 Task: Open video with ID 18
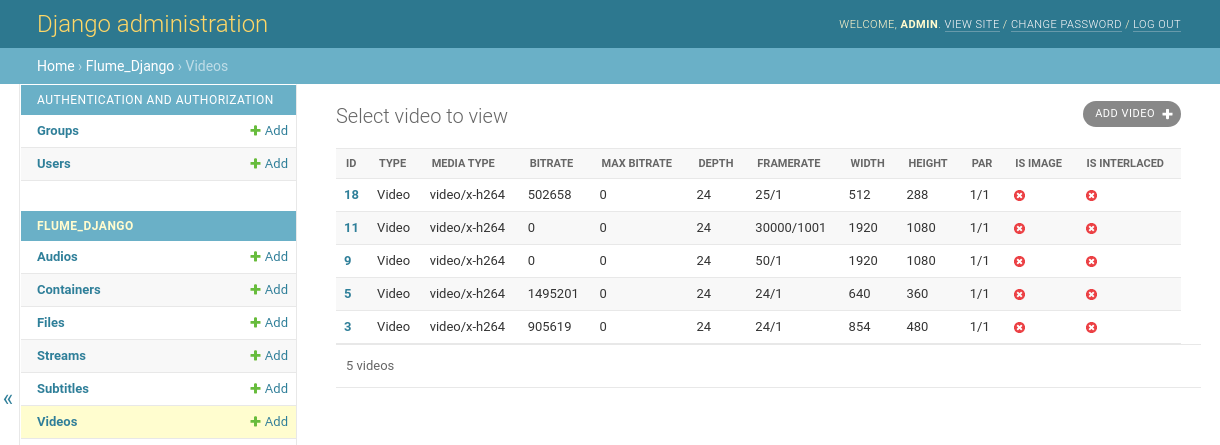[x=351, y=195]
